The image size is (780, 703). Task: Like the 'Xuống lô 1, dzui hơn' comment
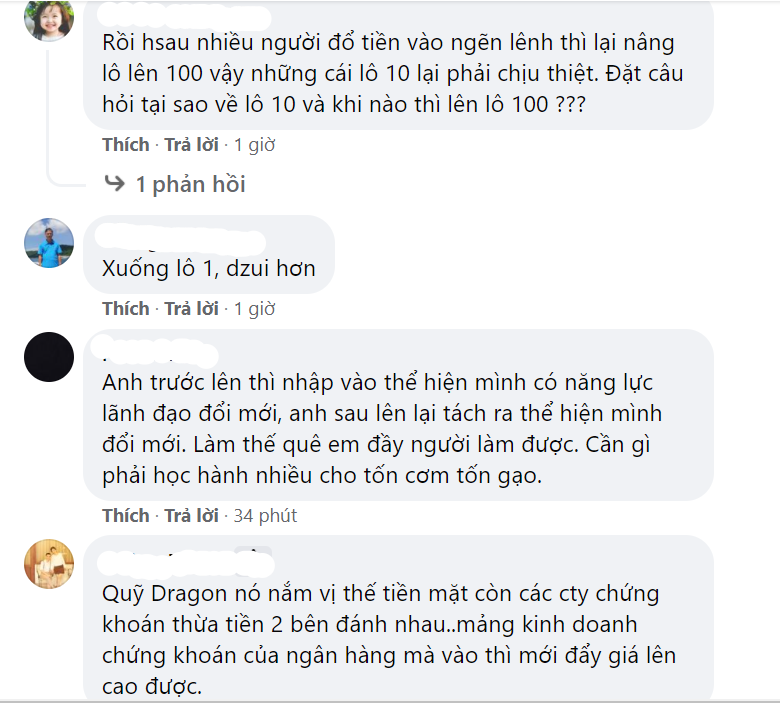(126, 309)
